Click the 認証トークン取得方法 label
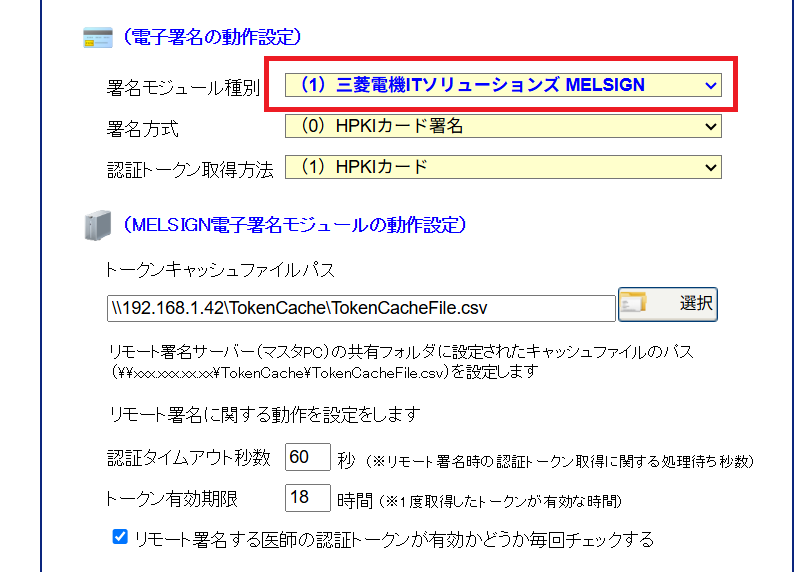This screenshot has height=572, width=803. [190, 170]
